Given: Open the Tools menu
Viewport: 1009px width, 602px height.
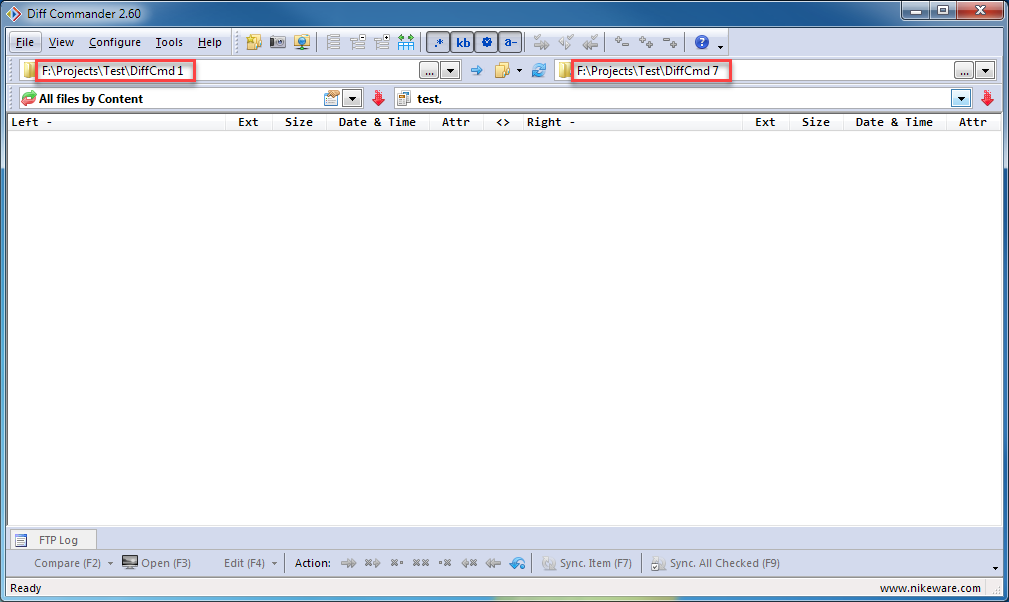Looking at the screenshot, I should [169, 42].
